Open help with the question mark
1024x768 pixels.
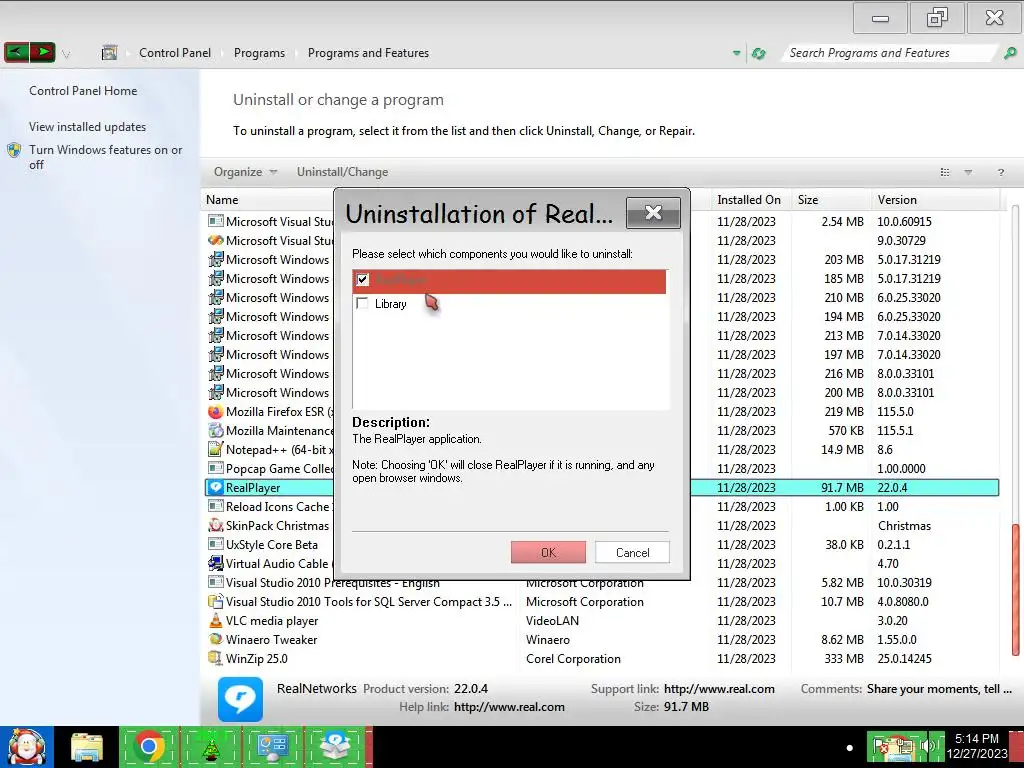[1000, 172]
